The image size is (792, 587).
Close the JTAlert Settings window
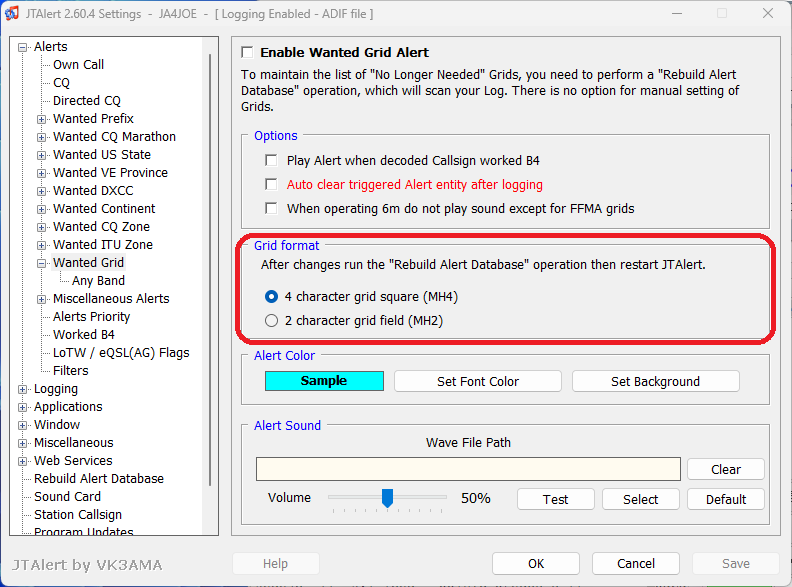(768, 14)
